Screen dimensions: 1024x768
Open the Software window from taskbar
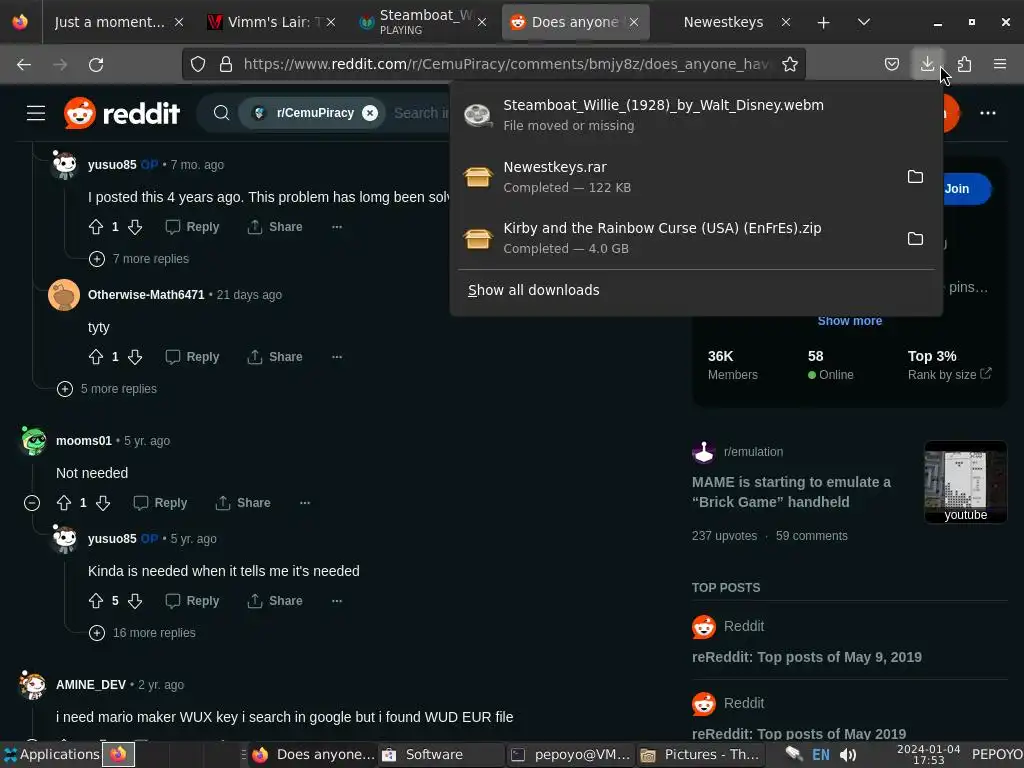(x=441, y=754)
